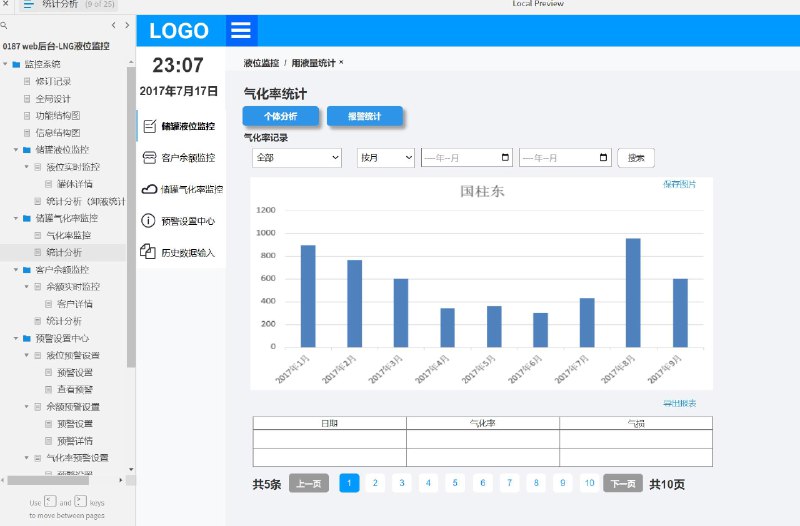Click the 保存图片 link
800x526 pixels.
(x=679, y=184)
